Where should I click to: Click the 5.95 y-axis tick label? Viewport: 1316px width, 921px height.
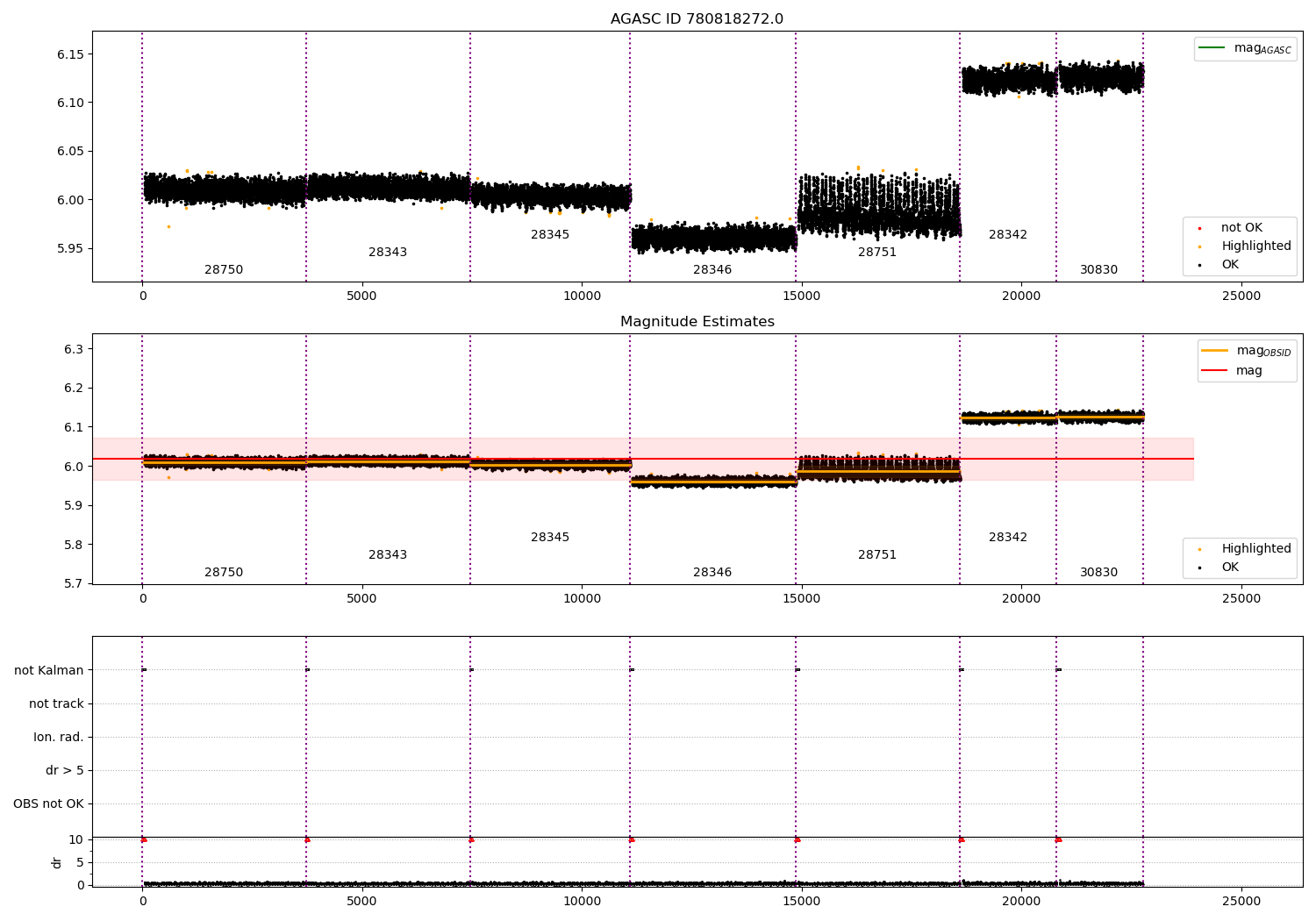tap(70, 248)
